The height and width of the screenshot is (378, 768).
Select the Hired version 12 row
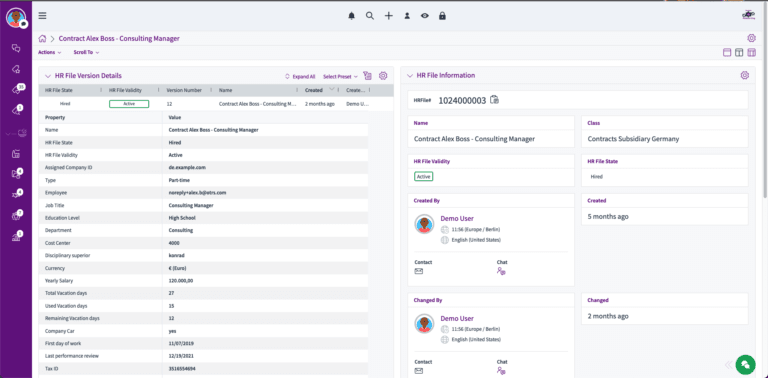click(x=216, y=104)
